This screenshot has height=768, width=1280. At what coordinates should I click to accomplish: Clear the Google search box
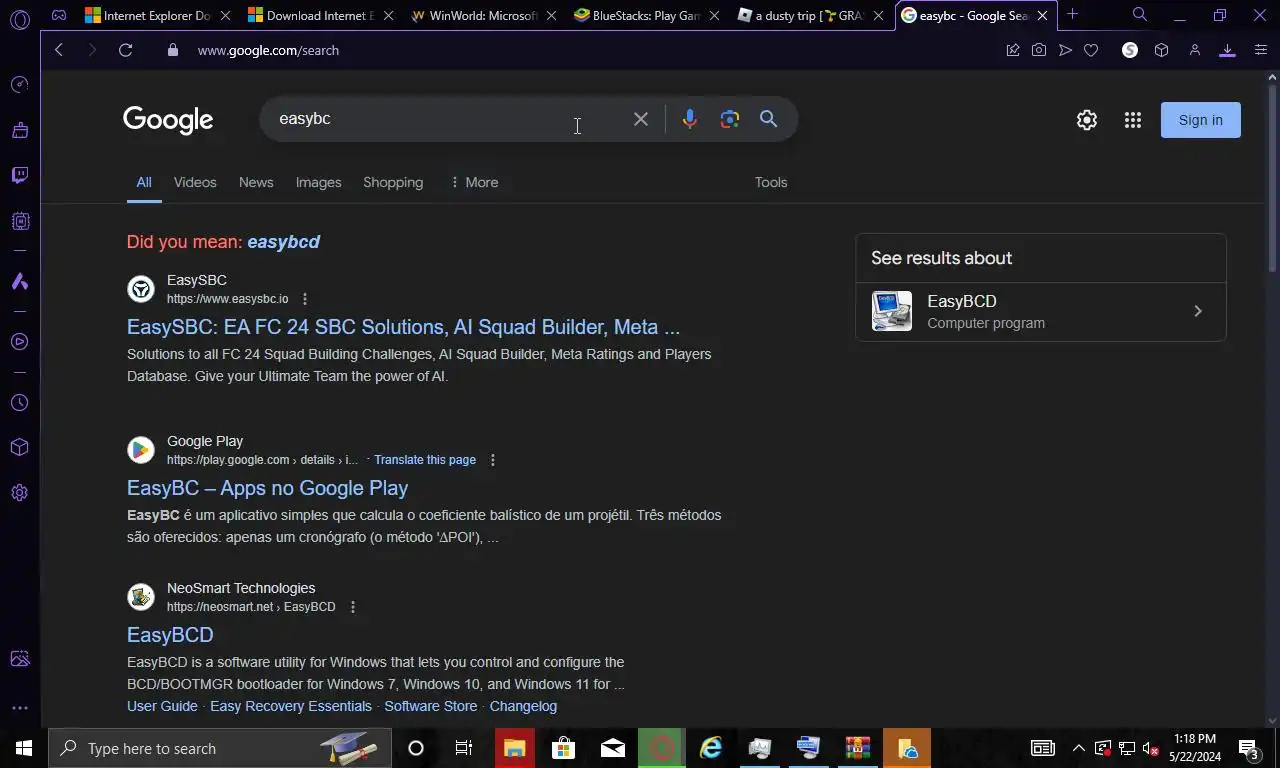point(641,119)
